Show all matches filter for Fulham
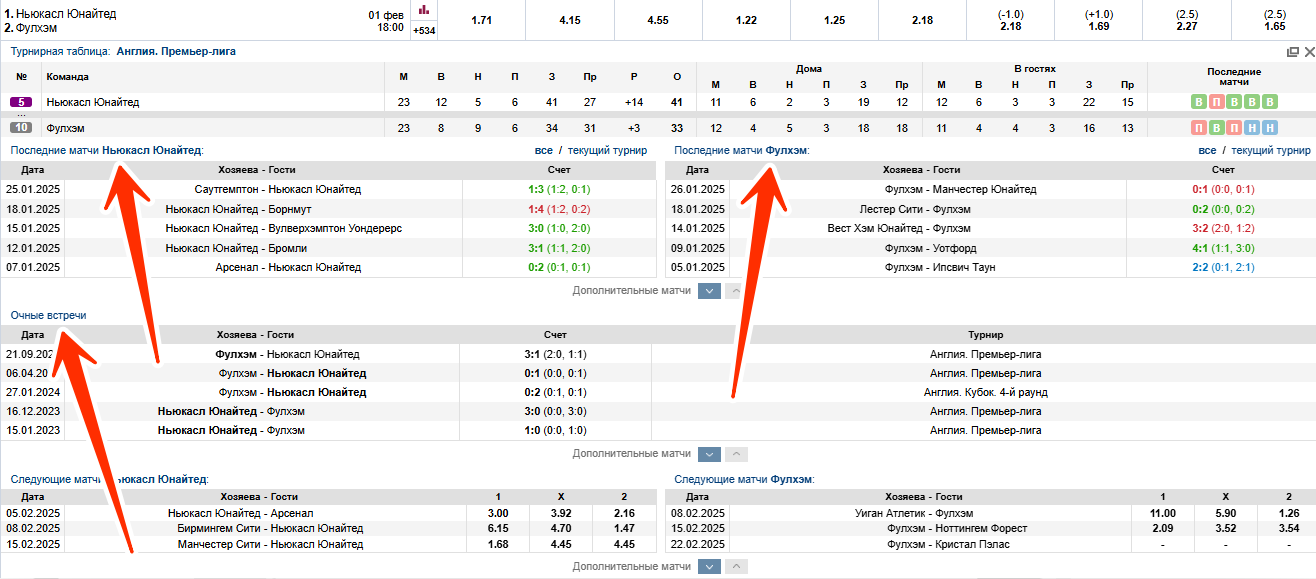The height and width of the screenshot is (579, 1316). [1207, 150]
